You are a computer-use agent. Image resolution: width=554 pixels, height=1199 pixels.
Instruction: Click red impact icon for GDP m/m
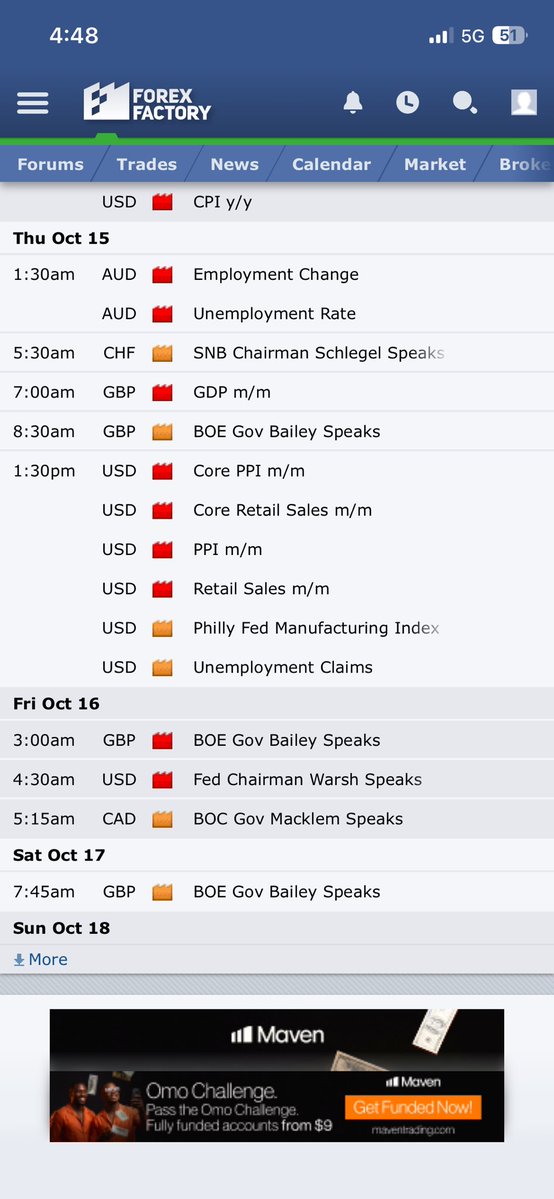click(x=162, y=392)
